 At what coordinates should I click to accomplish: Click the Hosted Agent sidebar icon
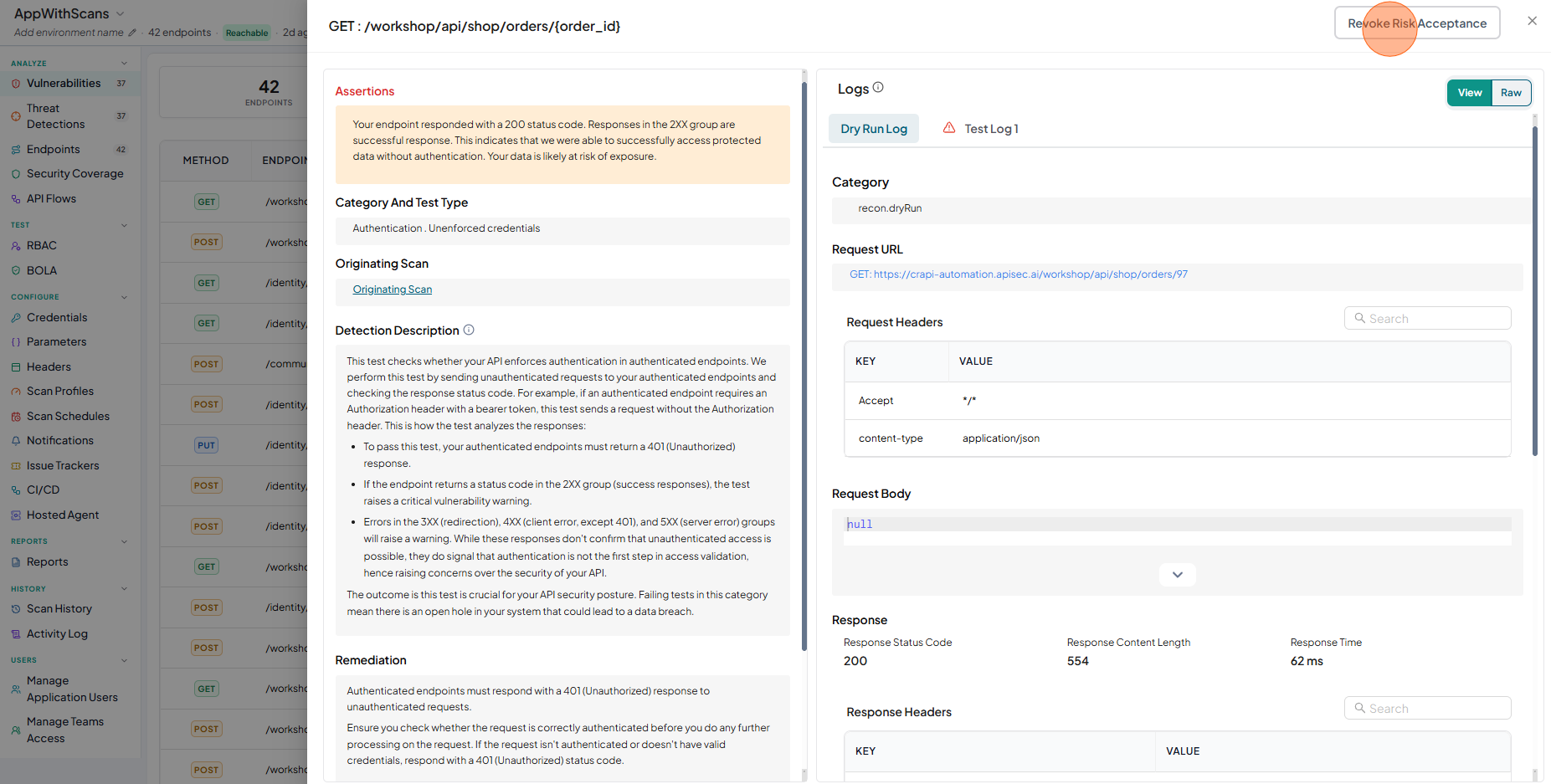pos(16,515)
